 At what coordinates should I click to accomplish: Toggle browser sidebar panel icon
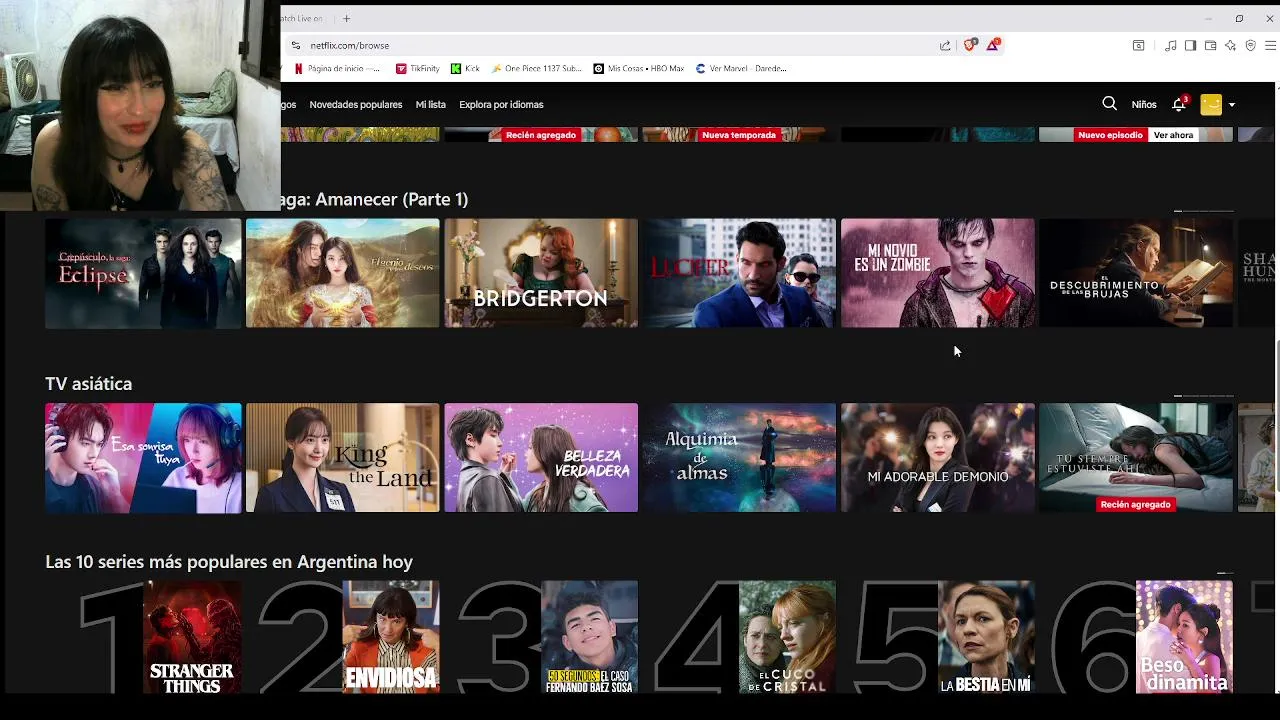(x=1190, y=45)
